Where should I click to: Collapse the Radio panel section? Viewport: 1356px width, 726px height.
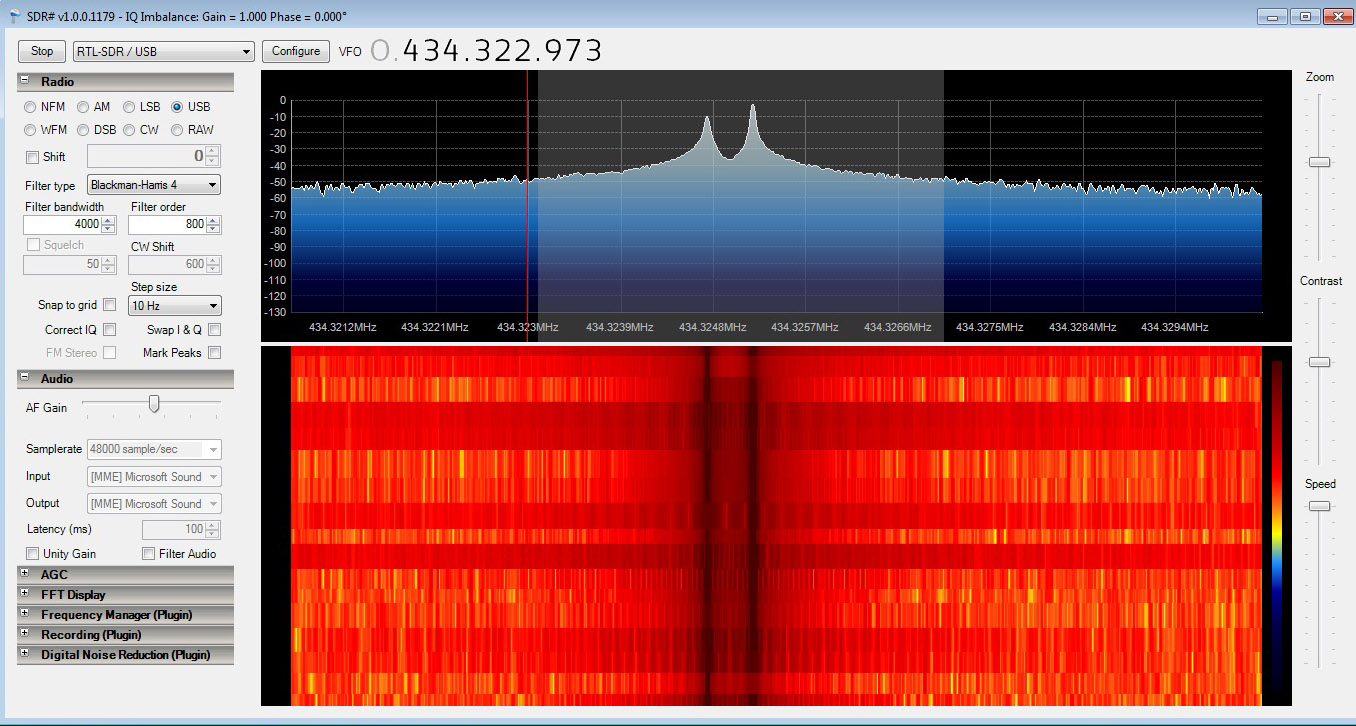[24, 82]
